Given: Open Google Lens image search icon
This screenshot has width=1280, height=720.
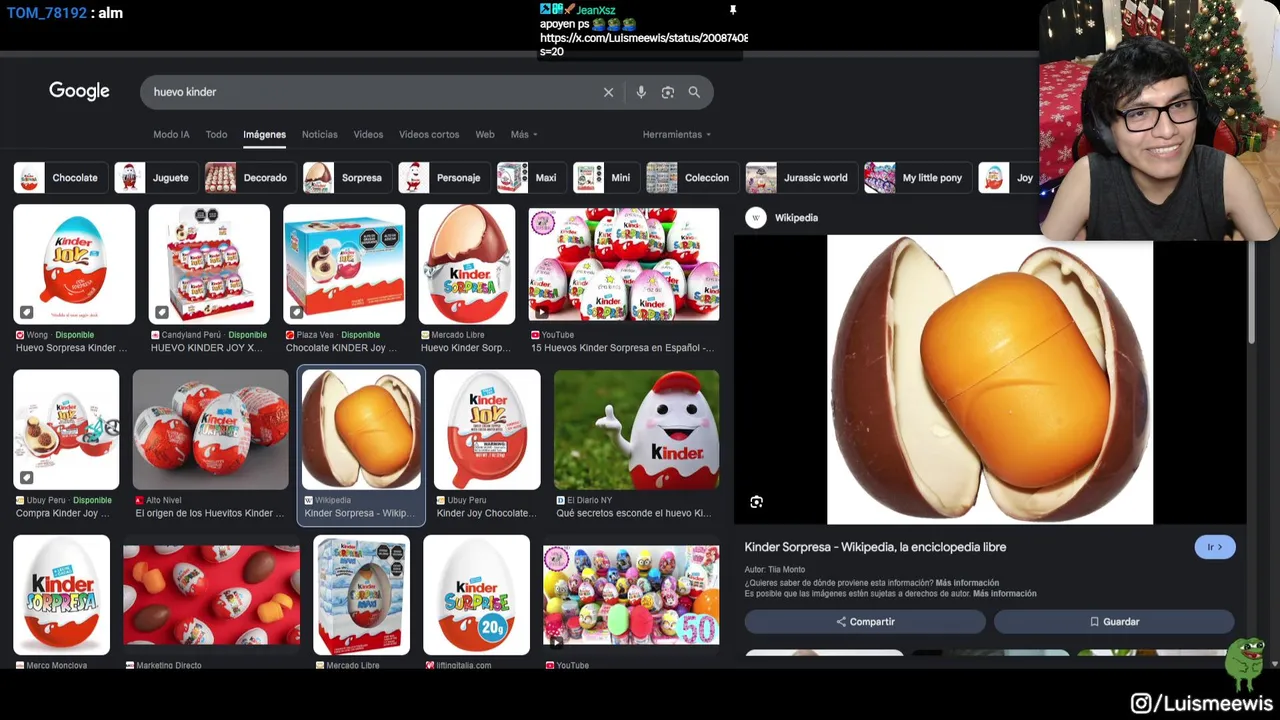Looking at the screenshot, I should pyautogui.click(x=668, y=92).
